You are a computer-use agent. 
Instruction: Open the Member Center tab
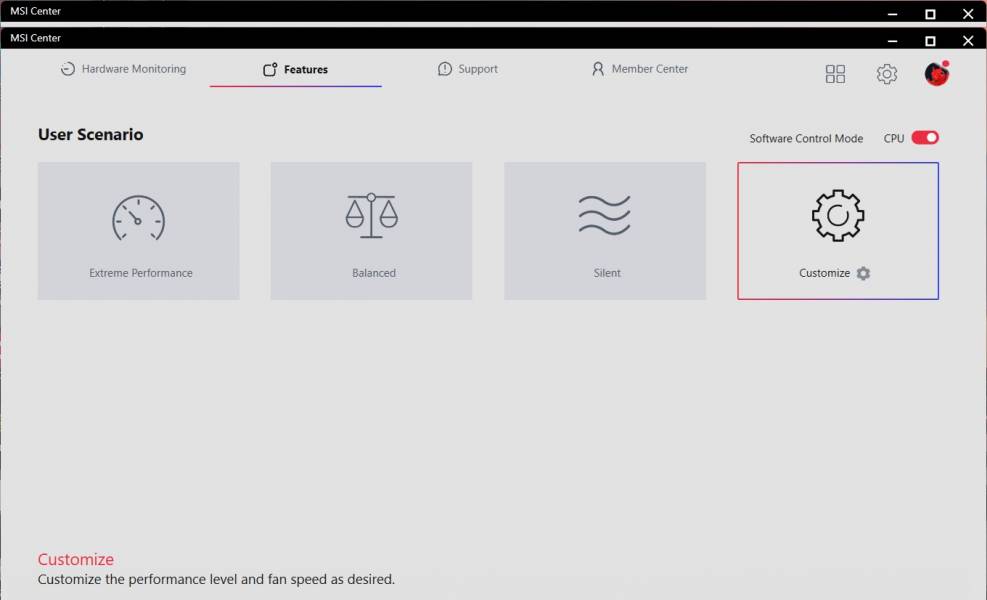[x=640, y=69]
